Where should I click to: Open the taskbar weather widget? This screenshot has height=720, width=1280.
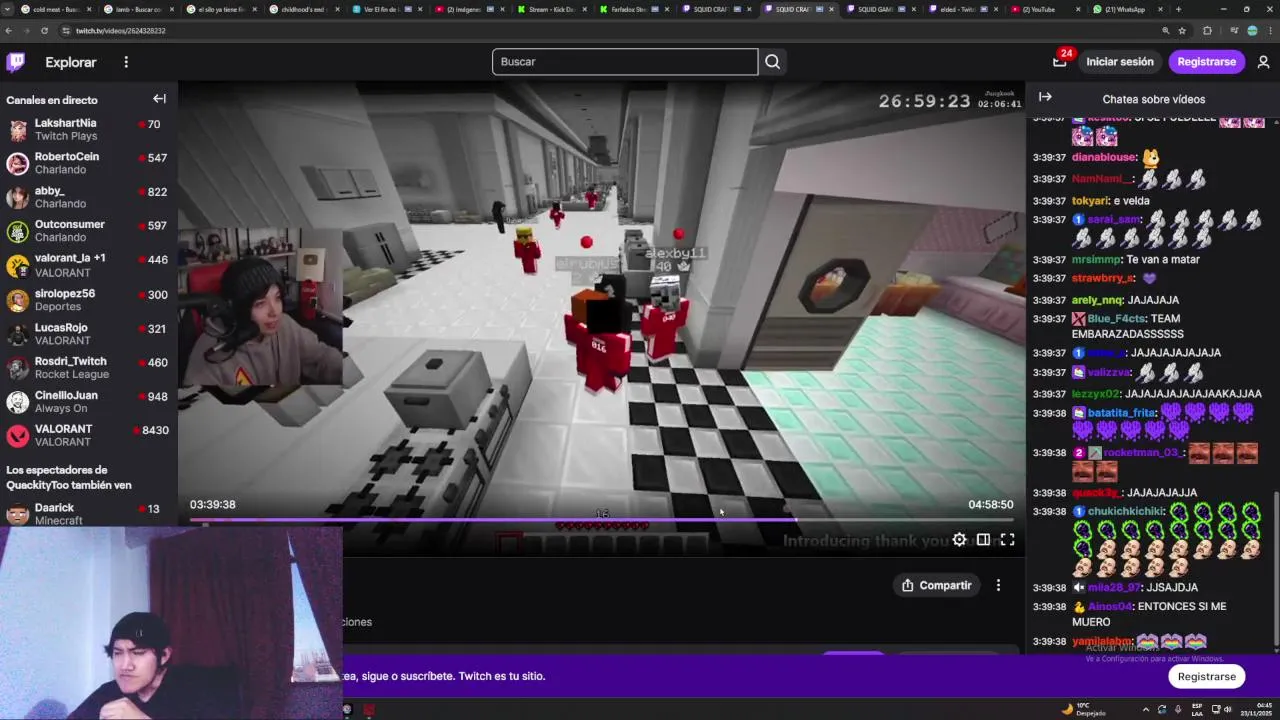point(1083,709)
